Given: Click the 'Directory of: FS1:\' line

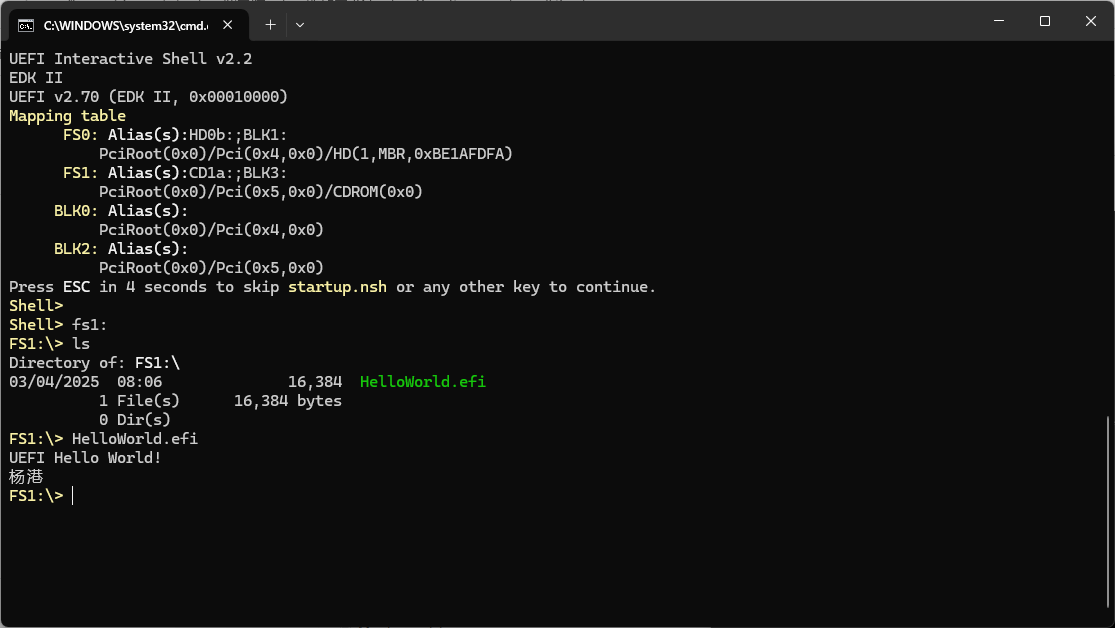Looking at the screenshot, I should point(95,363).
